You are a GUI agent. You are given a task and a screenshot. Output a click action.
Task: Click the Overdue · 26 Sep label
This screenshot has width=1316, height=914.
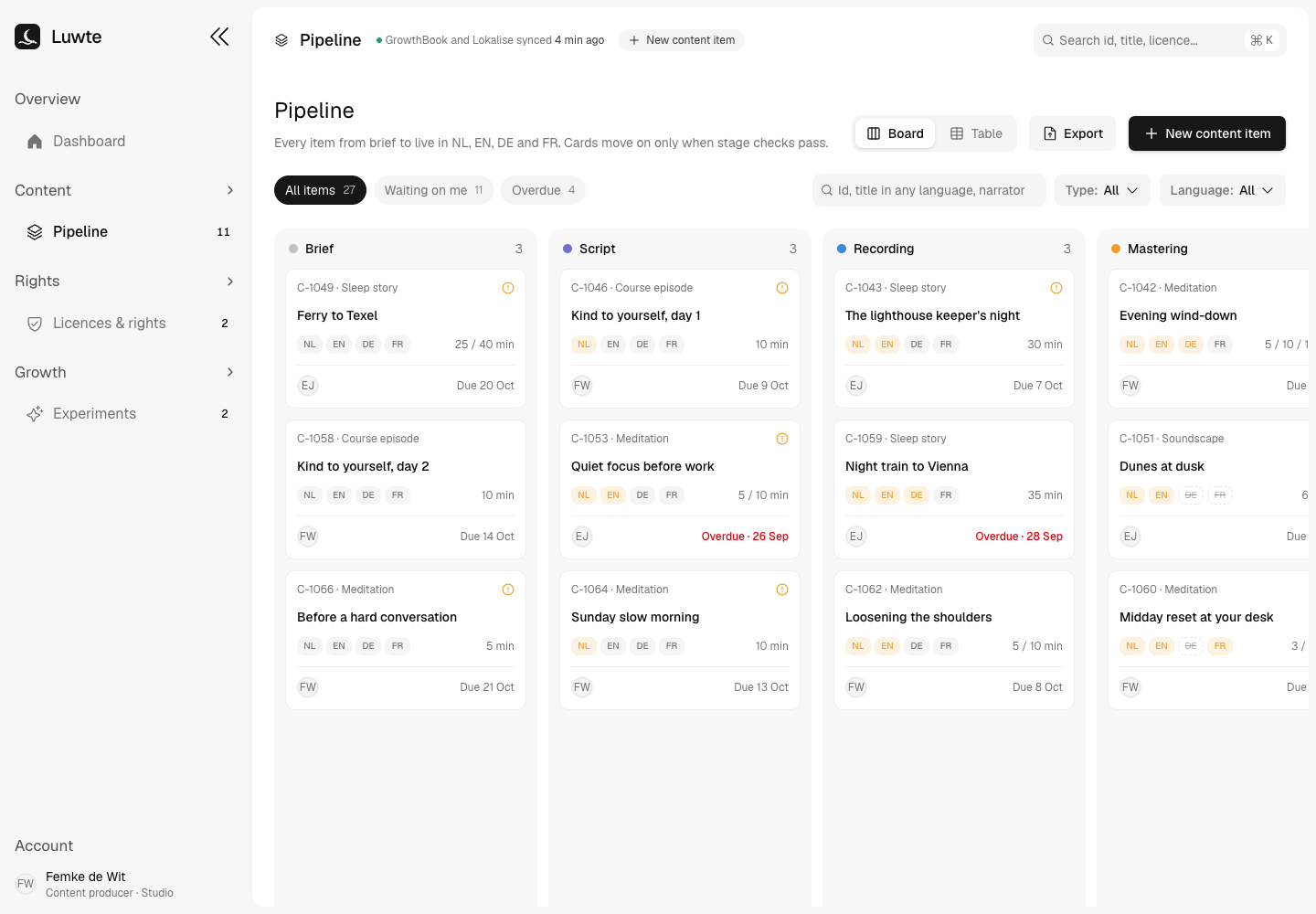(x=745, y=537)
